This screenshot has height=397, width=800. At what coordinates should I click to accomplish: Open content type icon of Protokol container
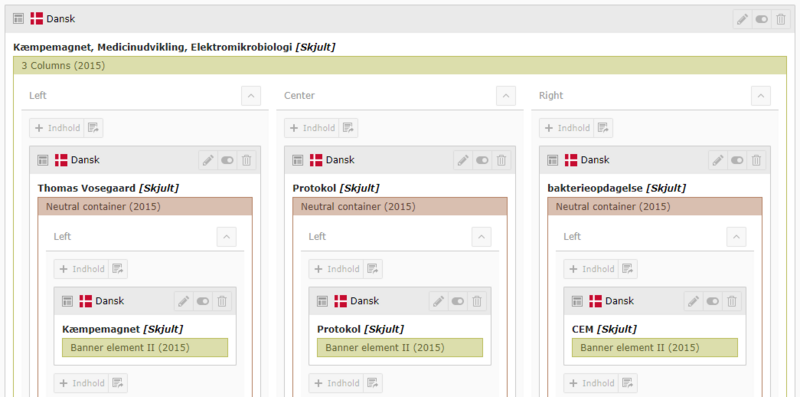click(x=297, y=160)
